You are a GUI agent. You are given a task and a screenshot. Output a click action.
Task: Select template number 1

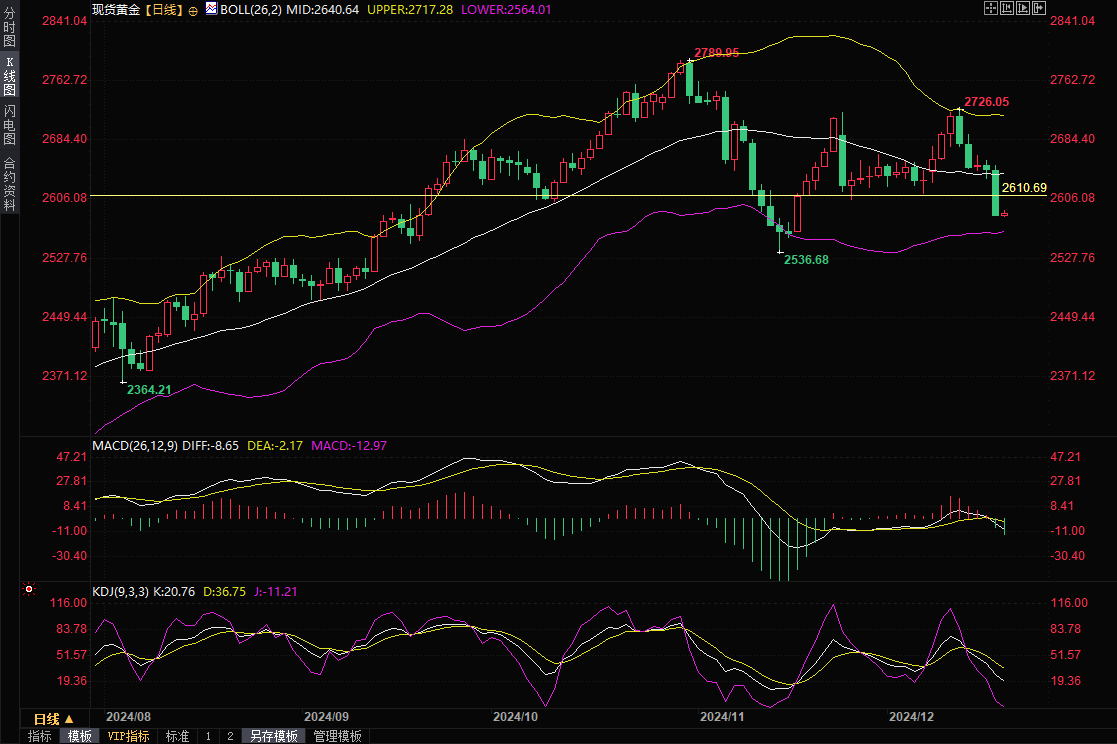[208, 736]
